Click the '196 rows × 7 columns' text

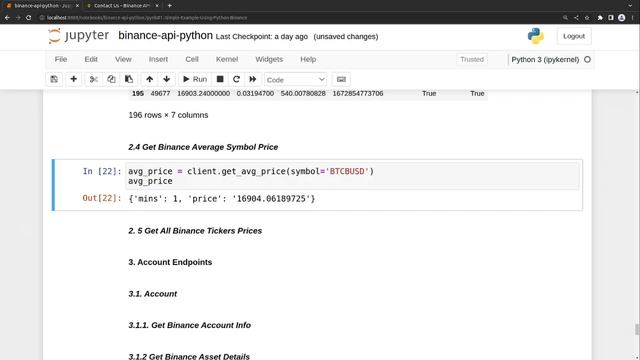168,115
